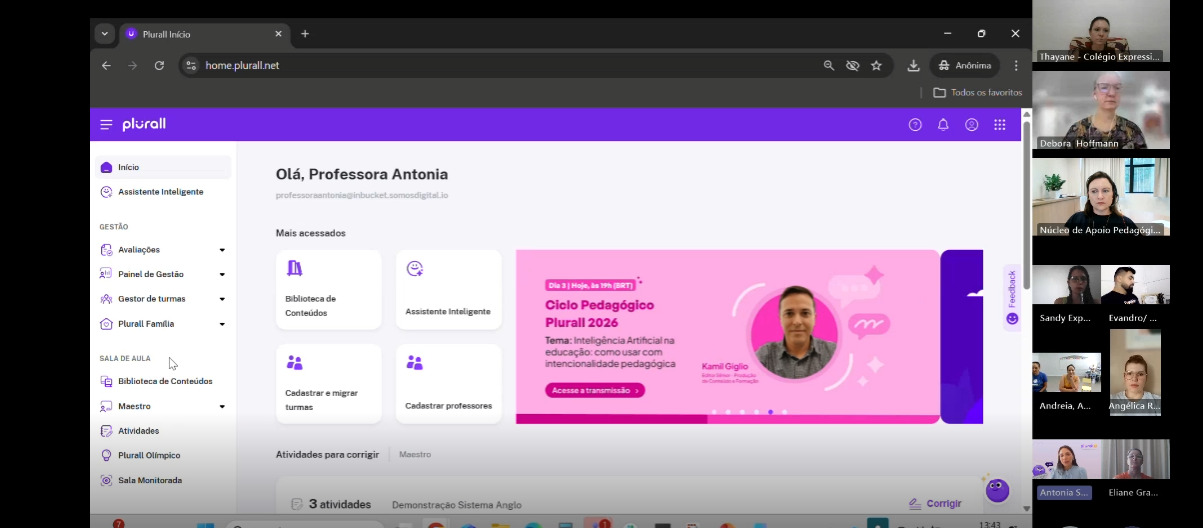This screenshot has width=1203, height=528.
Task: Open the Cadastrar professores card
Action: [x=448, y=384]
